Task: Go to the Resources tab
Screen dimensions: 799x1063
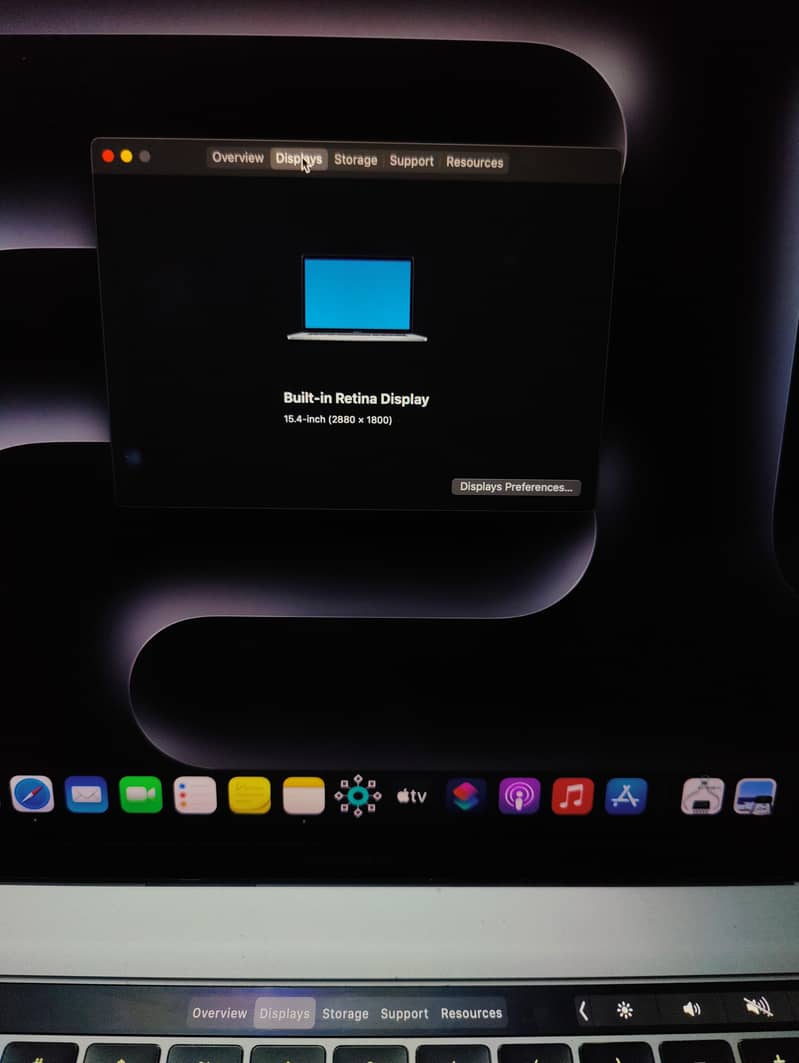Action: click(x=474, y=162)
